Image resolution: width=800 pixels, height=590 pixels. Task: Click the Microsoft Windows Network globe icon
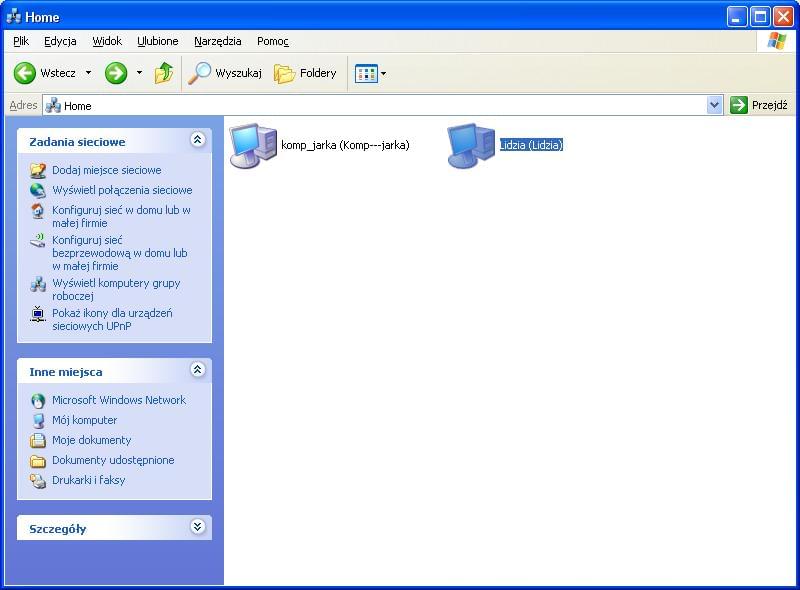[38, 401]
